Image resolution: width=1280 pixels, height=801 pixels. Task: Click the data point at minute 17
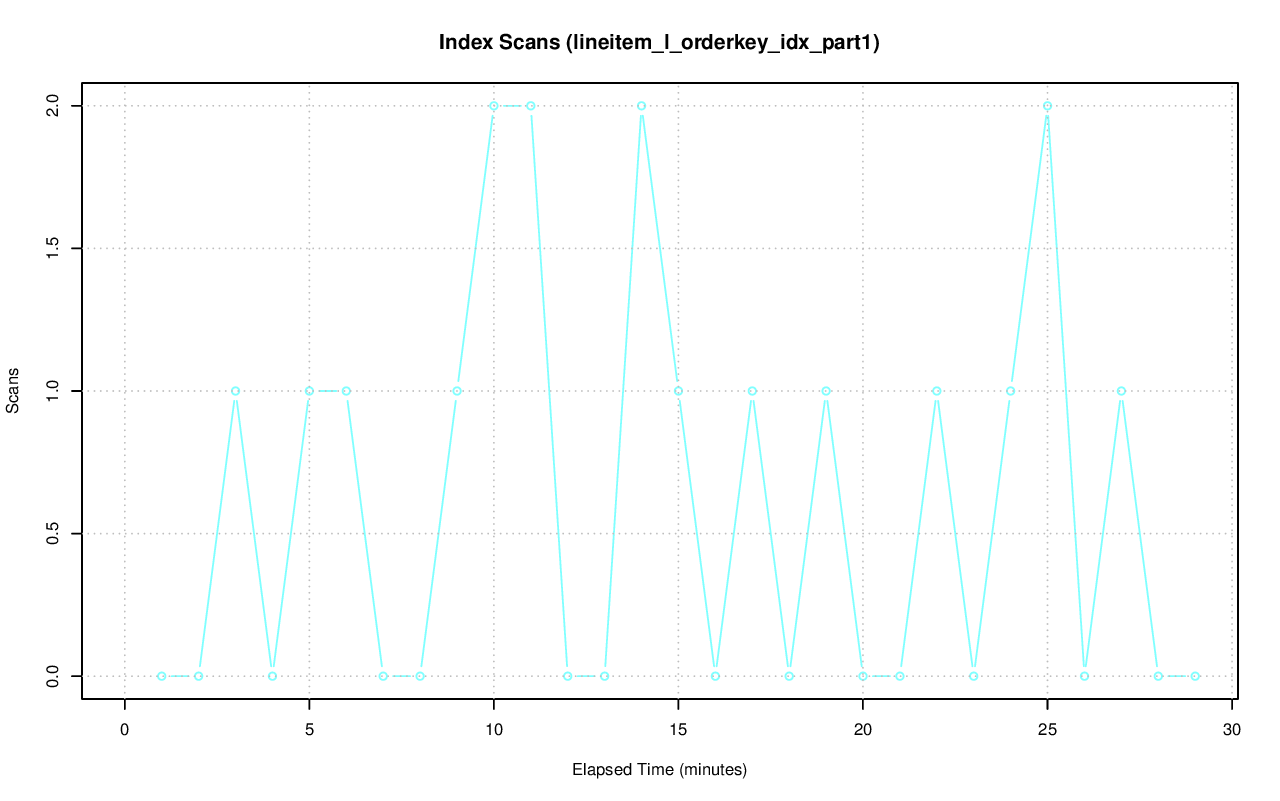point(752,391)
